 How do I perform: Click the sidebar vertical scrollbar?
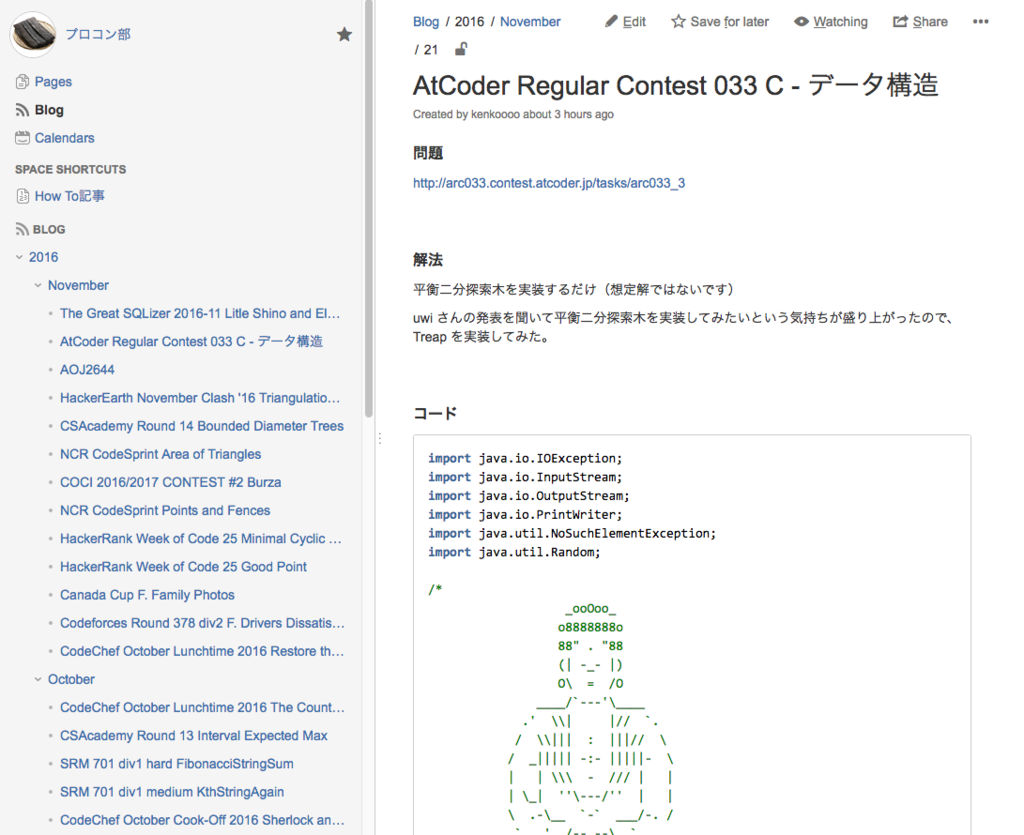369,209
